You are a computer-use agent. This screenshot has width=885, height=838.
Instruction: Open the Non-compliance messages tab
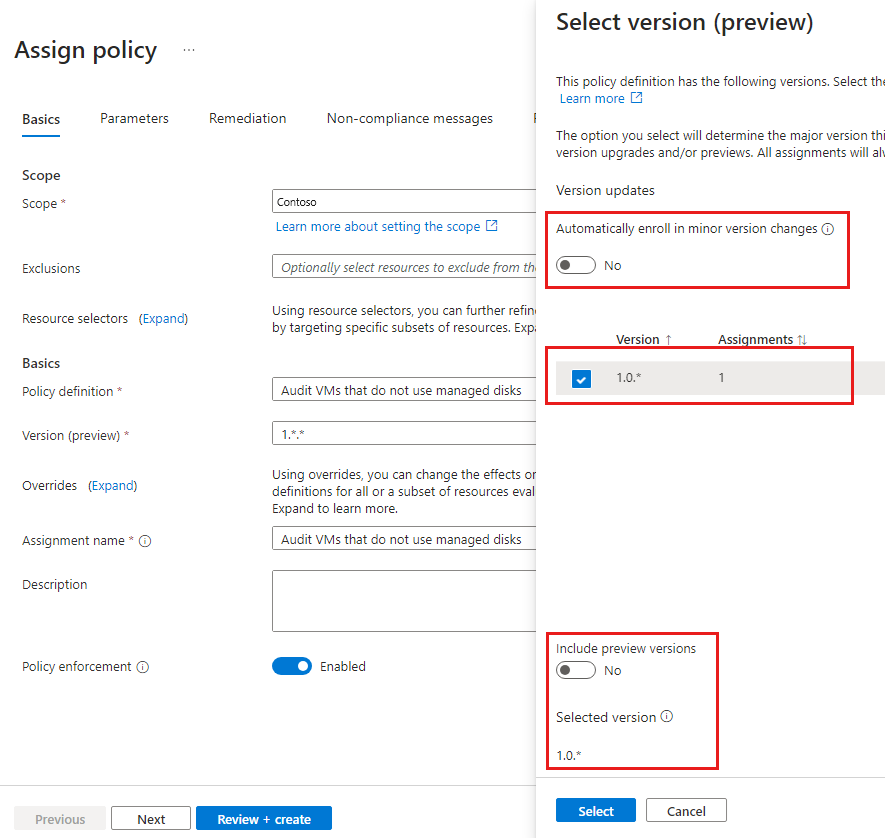pyautogui.click(x=409, y=119)
